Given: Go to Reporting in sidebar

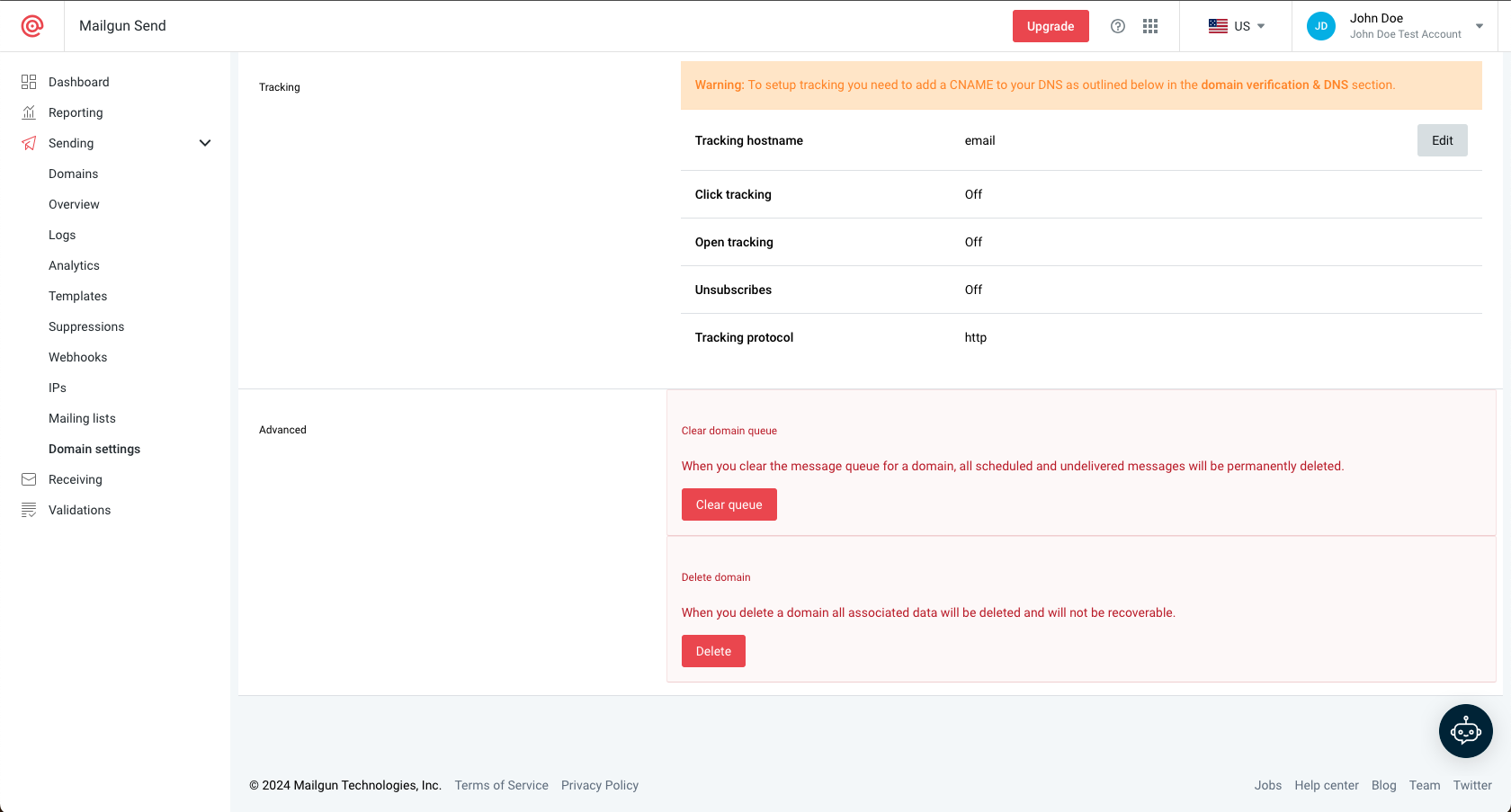Looking at the screenshot, I should coord(76,112).
